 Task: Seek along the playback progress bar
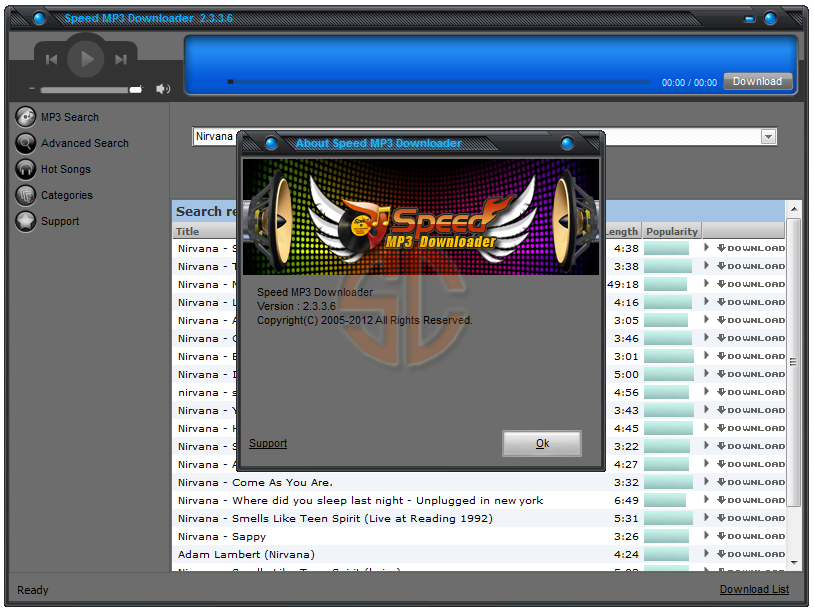(x=439, y=81)
